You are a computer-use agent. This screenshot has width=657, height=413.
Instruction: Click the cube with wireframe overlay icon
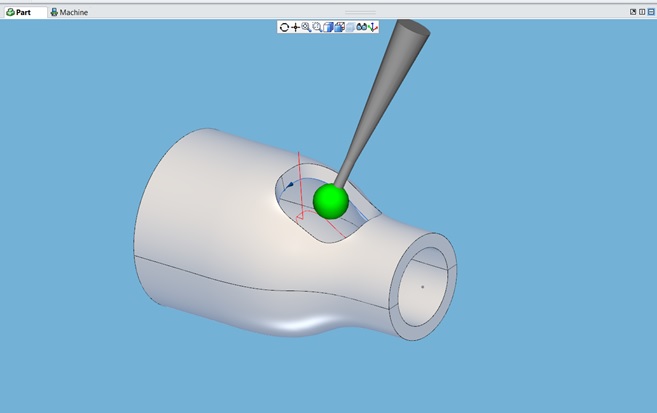[339, 27]
